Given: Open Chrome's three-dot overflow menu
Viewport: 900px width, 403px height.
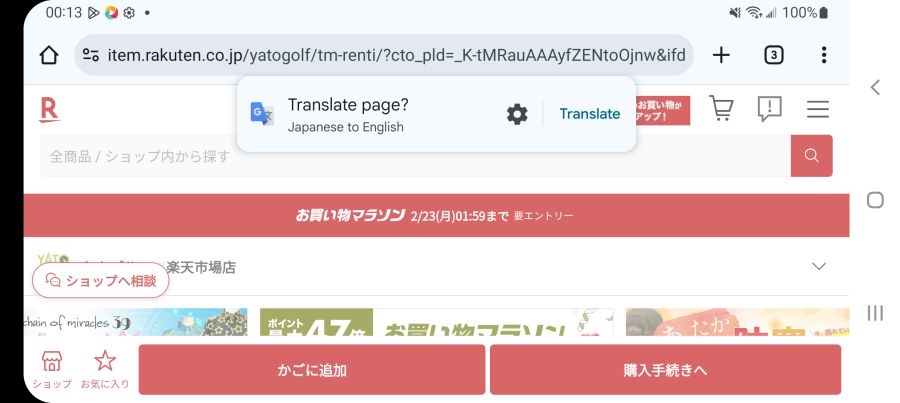Looking at the screenshot, I should 823,55.
